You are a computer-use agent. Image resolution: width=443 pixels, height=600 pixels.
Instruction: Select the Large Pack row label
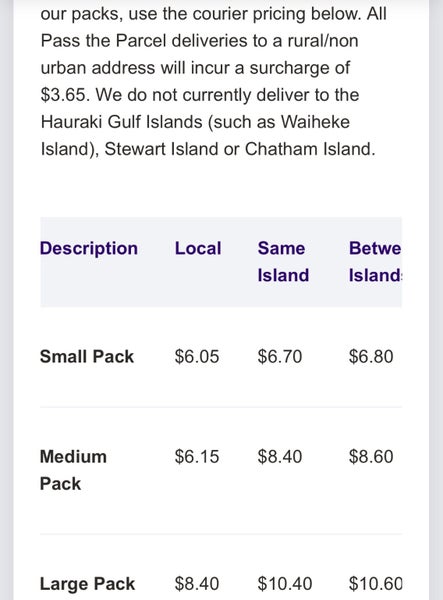coord(88,584)
